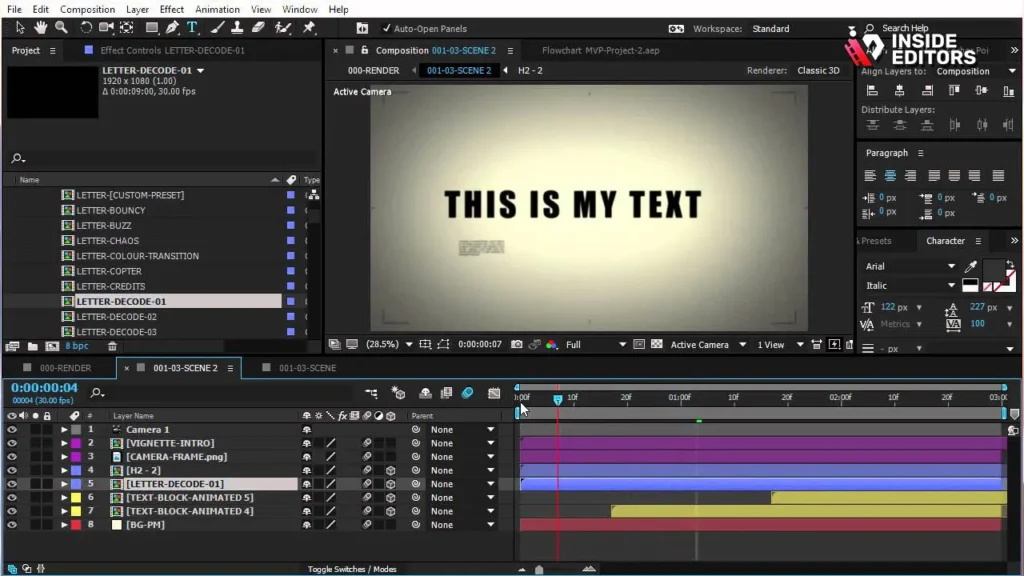1024x576 pixels.
Task: Hide the H2 - 2 layer
Action: point(12,470)
